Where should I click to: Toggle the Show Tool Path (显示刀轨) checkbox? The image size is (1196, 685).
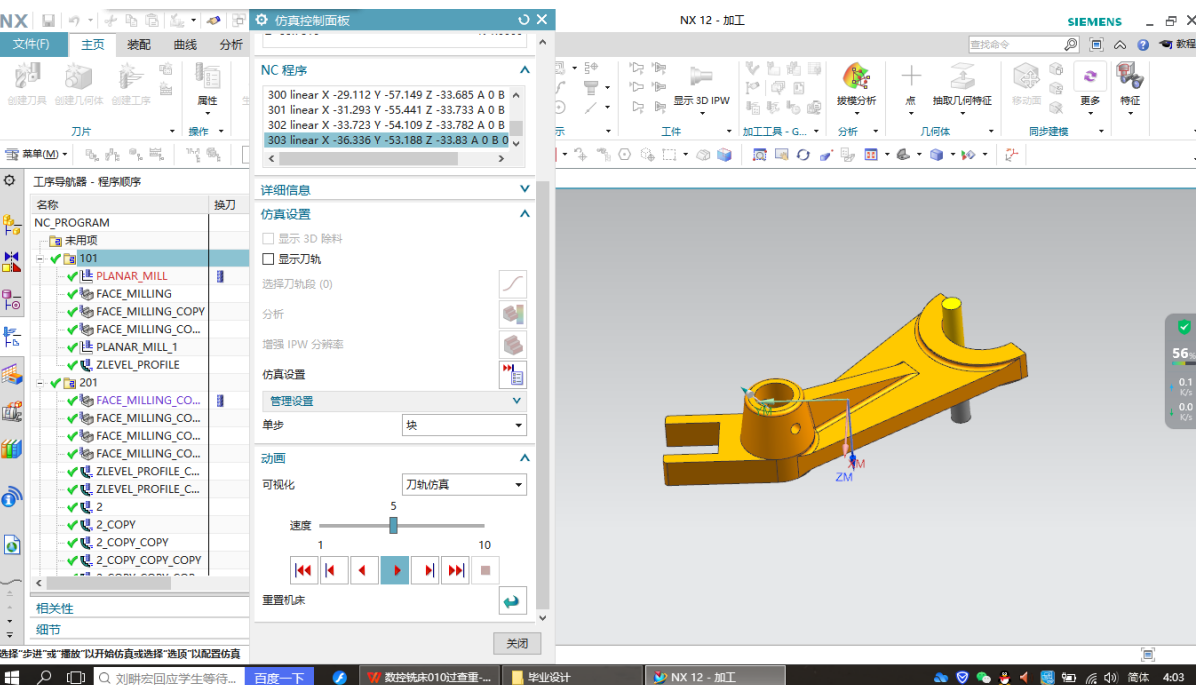268,259
